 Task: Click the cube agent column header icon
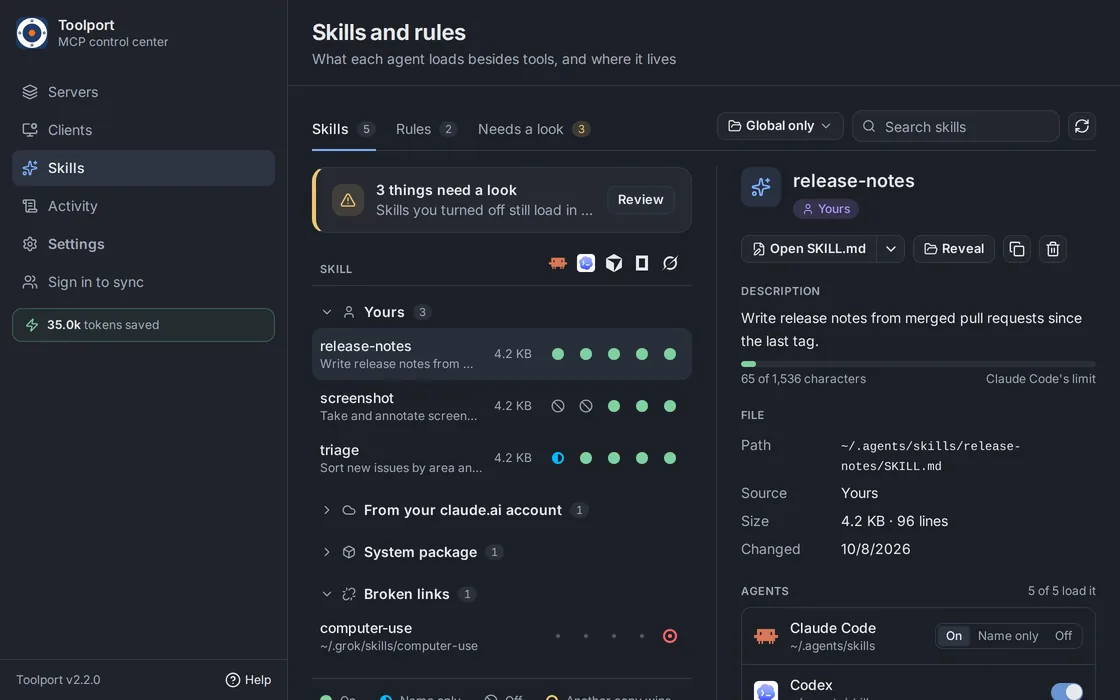pos(614,264)
